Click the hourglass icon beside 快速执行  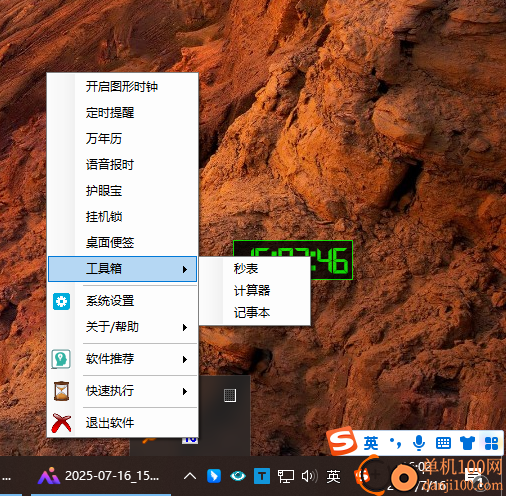click(61, 391)
